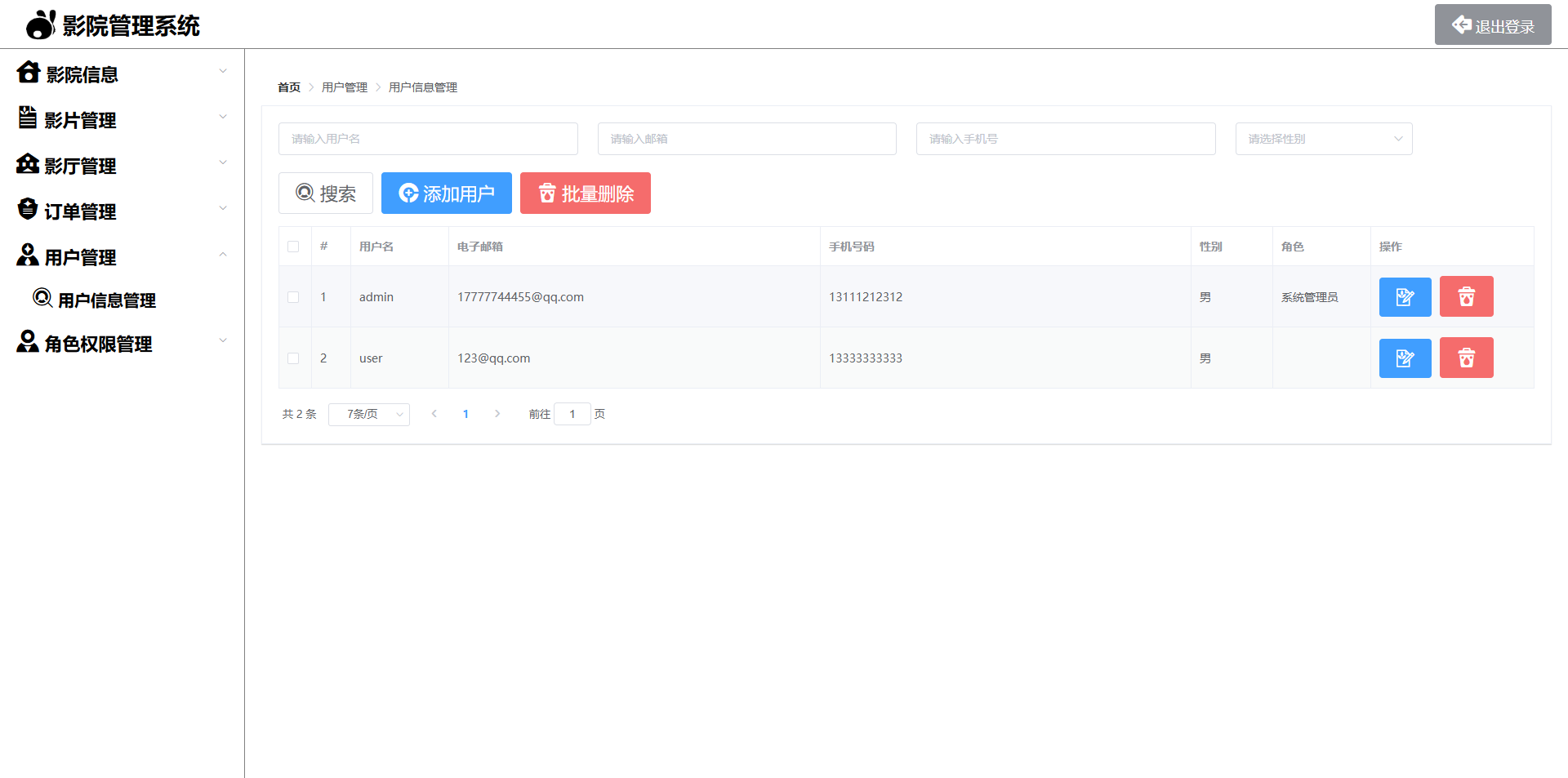Viewport: 1568px width, 778px height.
Task: Toggle the select-all checkbox in table header
Action: tap(294, 246)
